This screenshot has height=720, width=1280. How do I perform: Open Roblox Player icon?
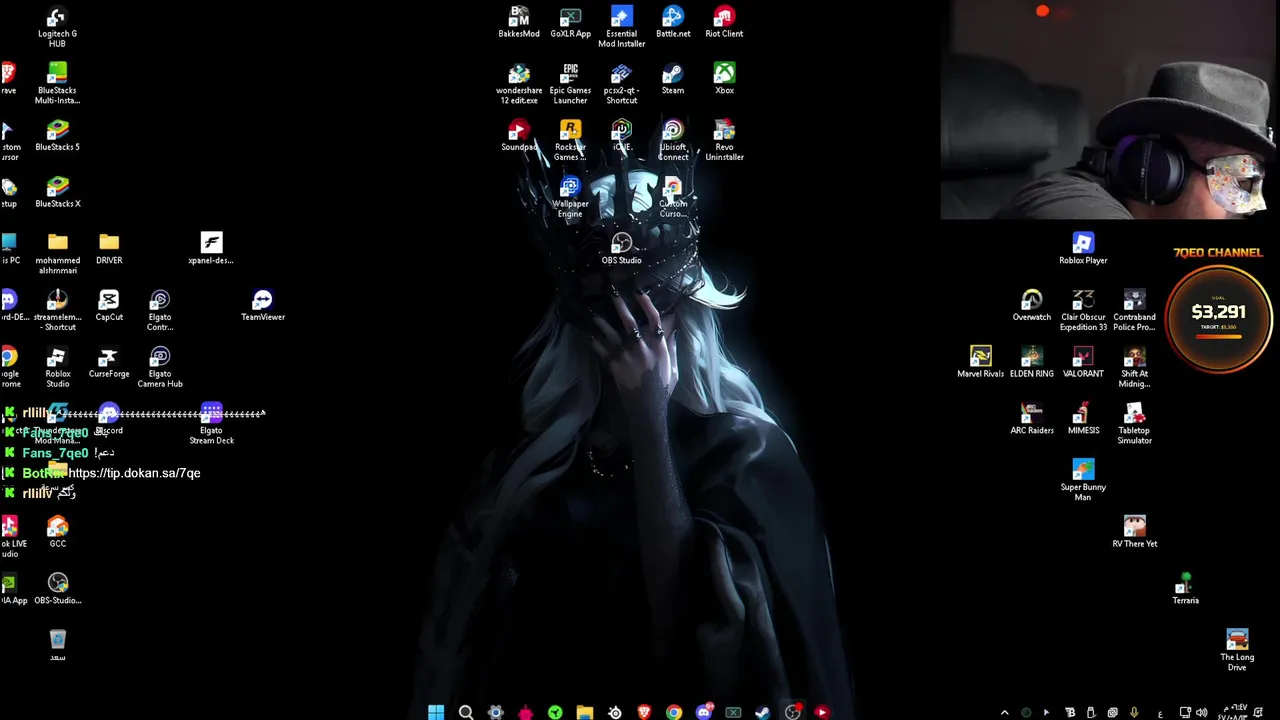[1083, 249]
